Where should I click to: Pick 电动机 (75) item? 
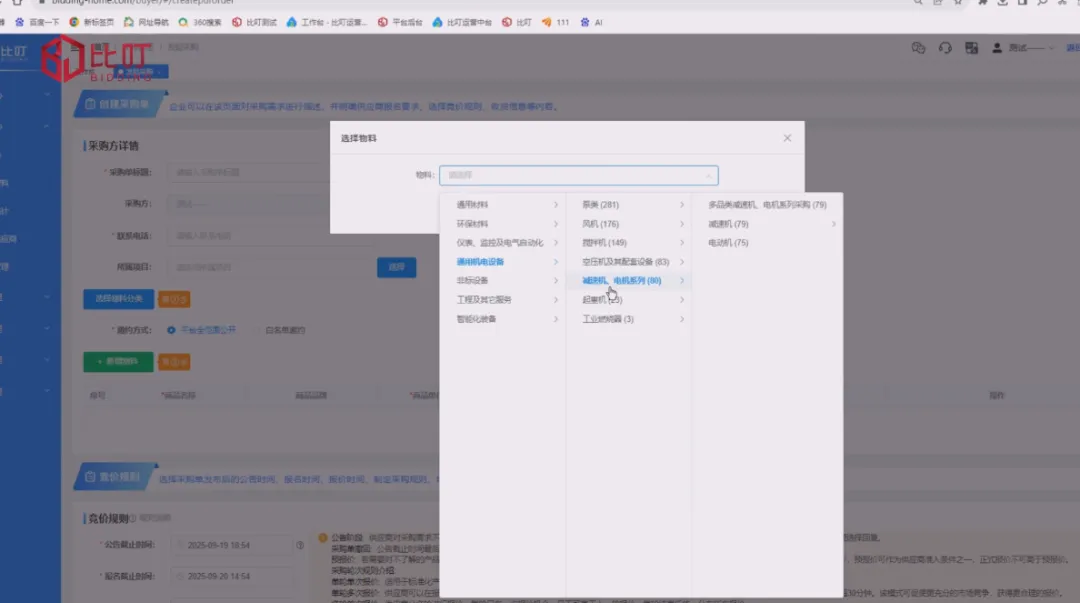tap(728, 243)
